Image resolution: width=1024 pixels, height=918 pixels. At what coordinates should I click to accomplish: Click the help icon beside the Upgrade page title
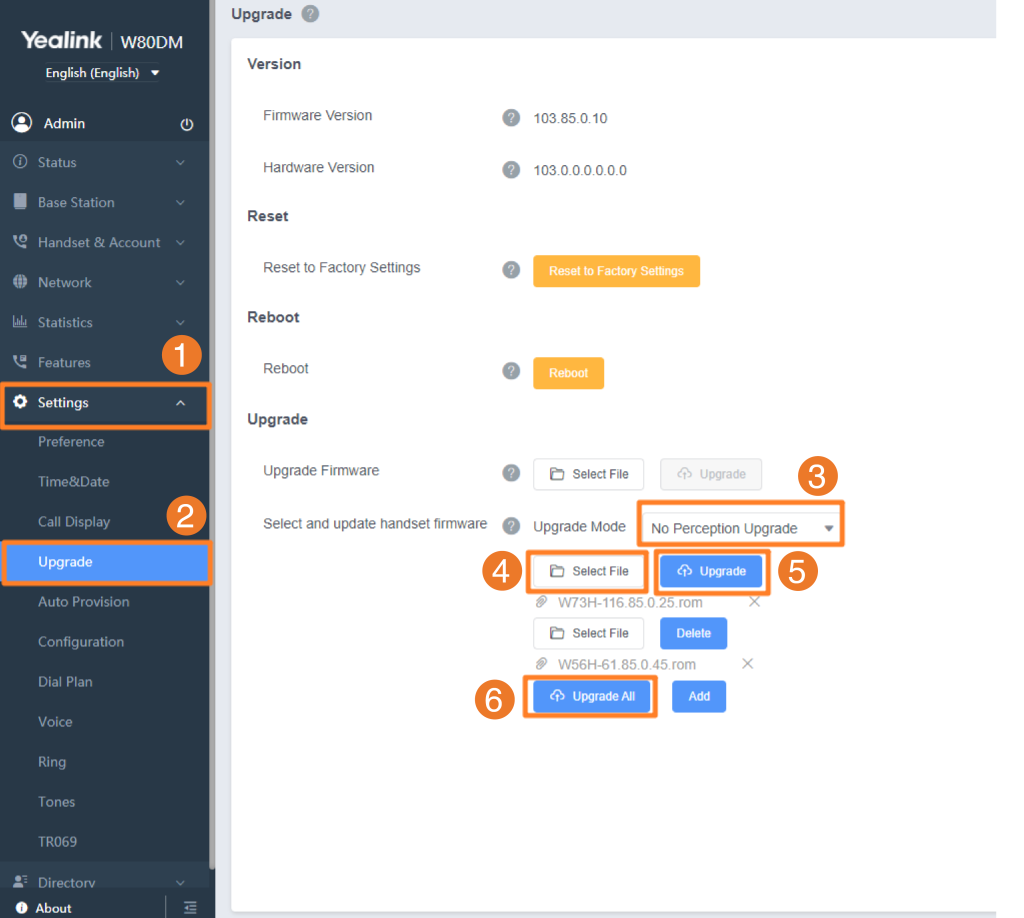[310, 14]
